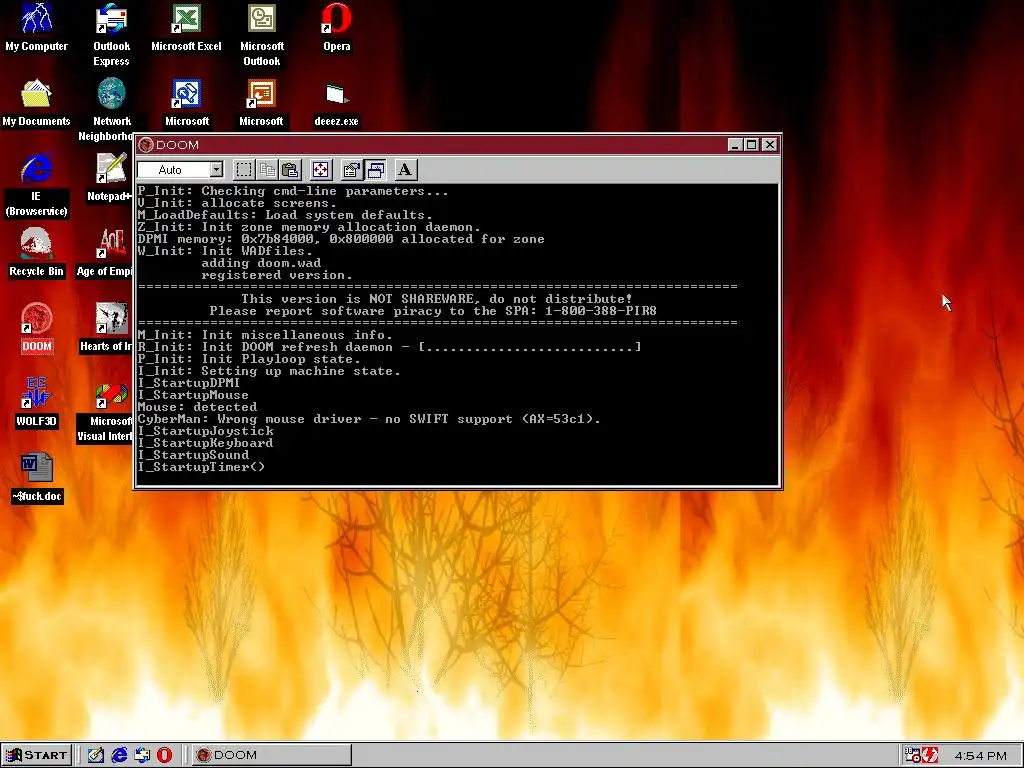Launch Internet Explorer from quick launch
Viewport: 1024px width, 768px height.
(119, 755)
